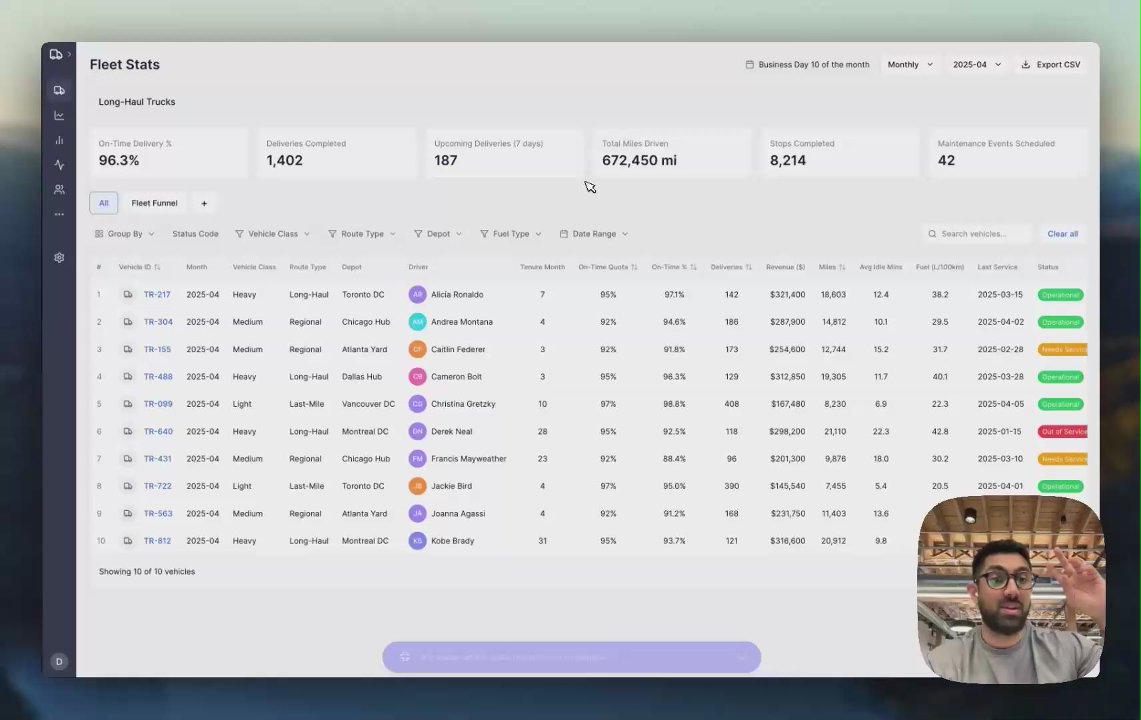Click Alicia Ronaldo's avatar
The width and height of the screenshot is (1141, 720).
tap(417, 295)
